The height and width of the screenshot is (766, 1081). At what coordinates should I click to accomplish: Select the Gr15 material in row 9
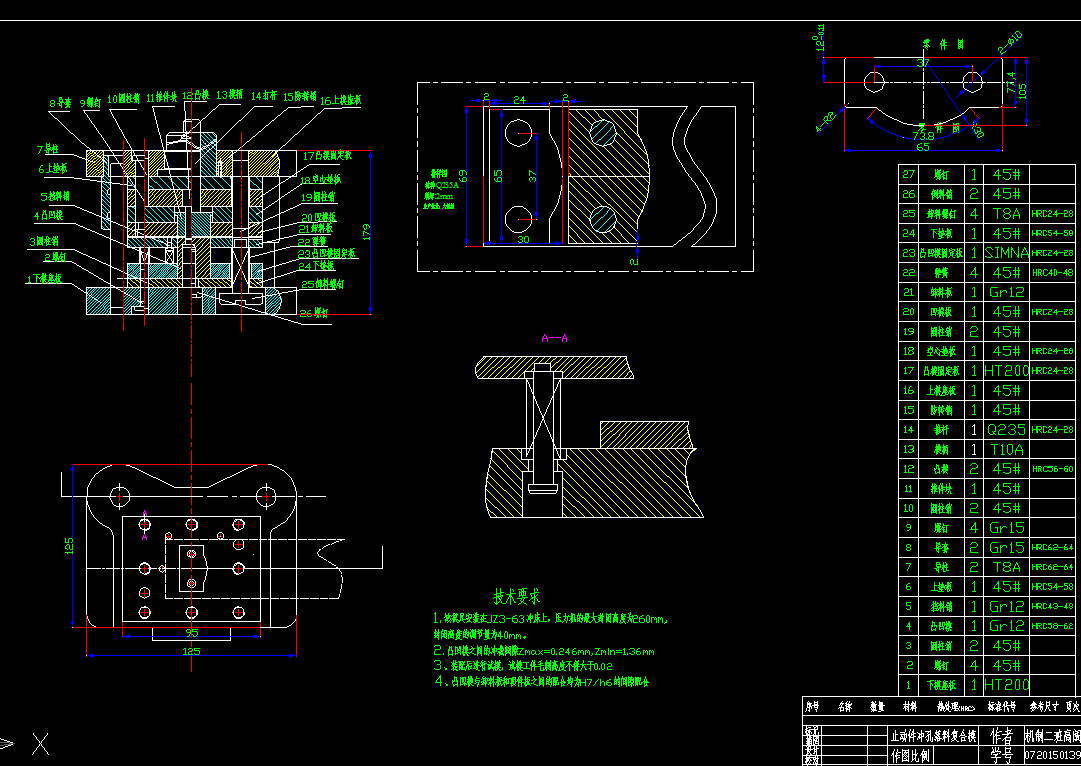[1007, 528]
